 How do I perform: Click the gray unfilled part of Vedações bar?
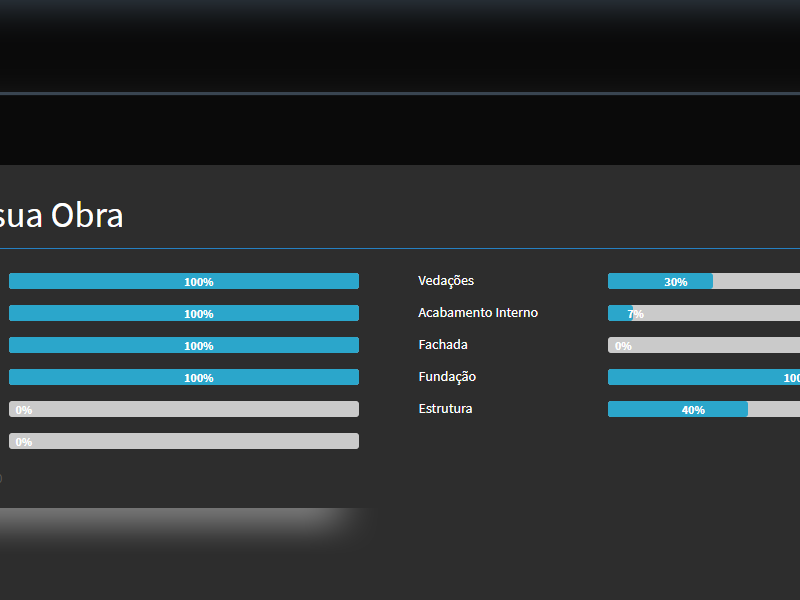click(x=756, y=281)
